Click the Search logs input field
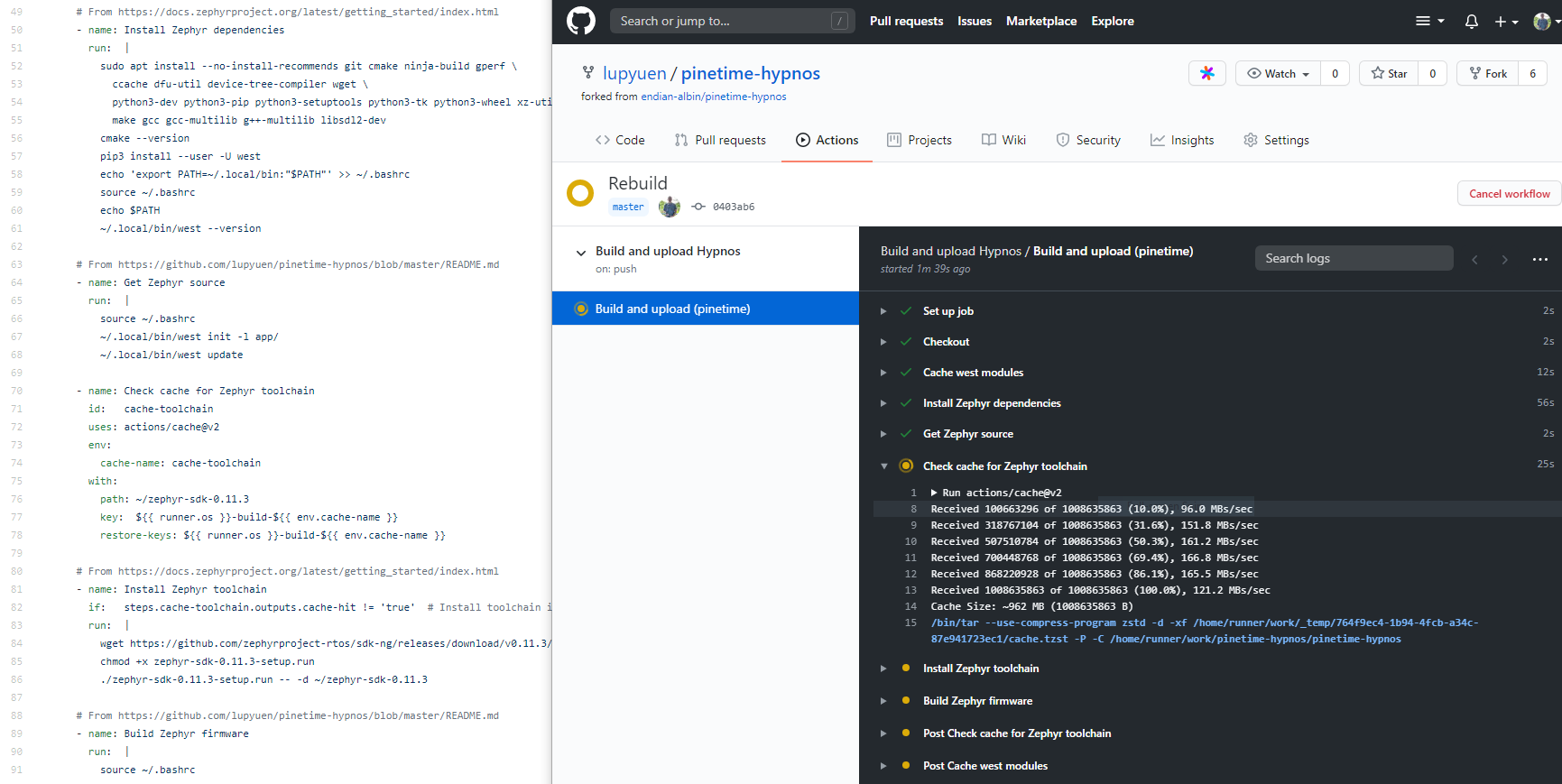This screenshot has width=1562, height=784. click(x=1354, y=258)
